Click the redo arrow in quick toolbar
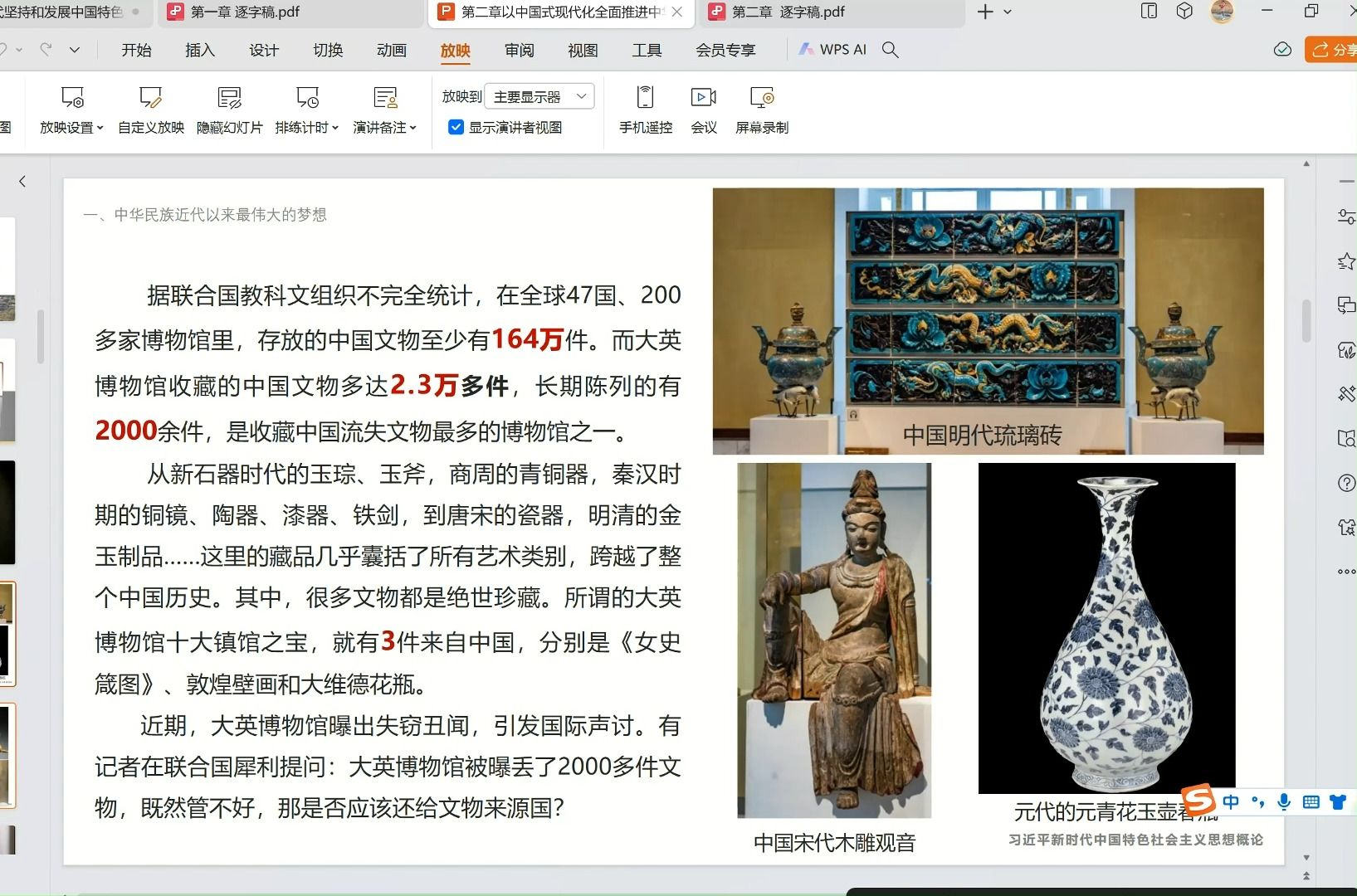 click(46, 50)
